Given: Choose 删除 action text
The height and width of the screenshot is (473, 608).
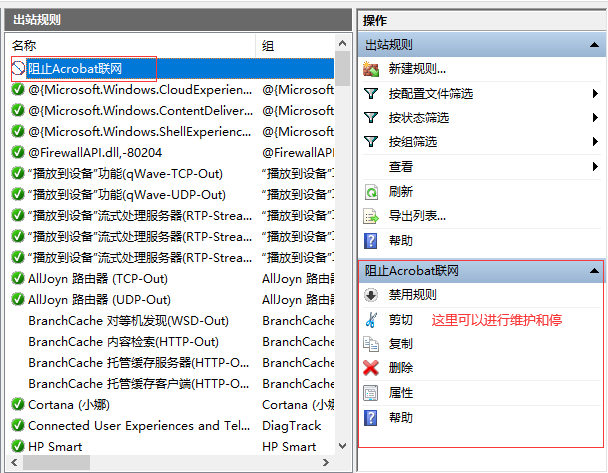Looking at the screenshot, I should (x=401, y=368).
